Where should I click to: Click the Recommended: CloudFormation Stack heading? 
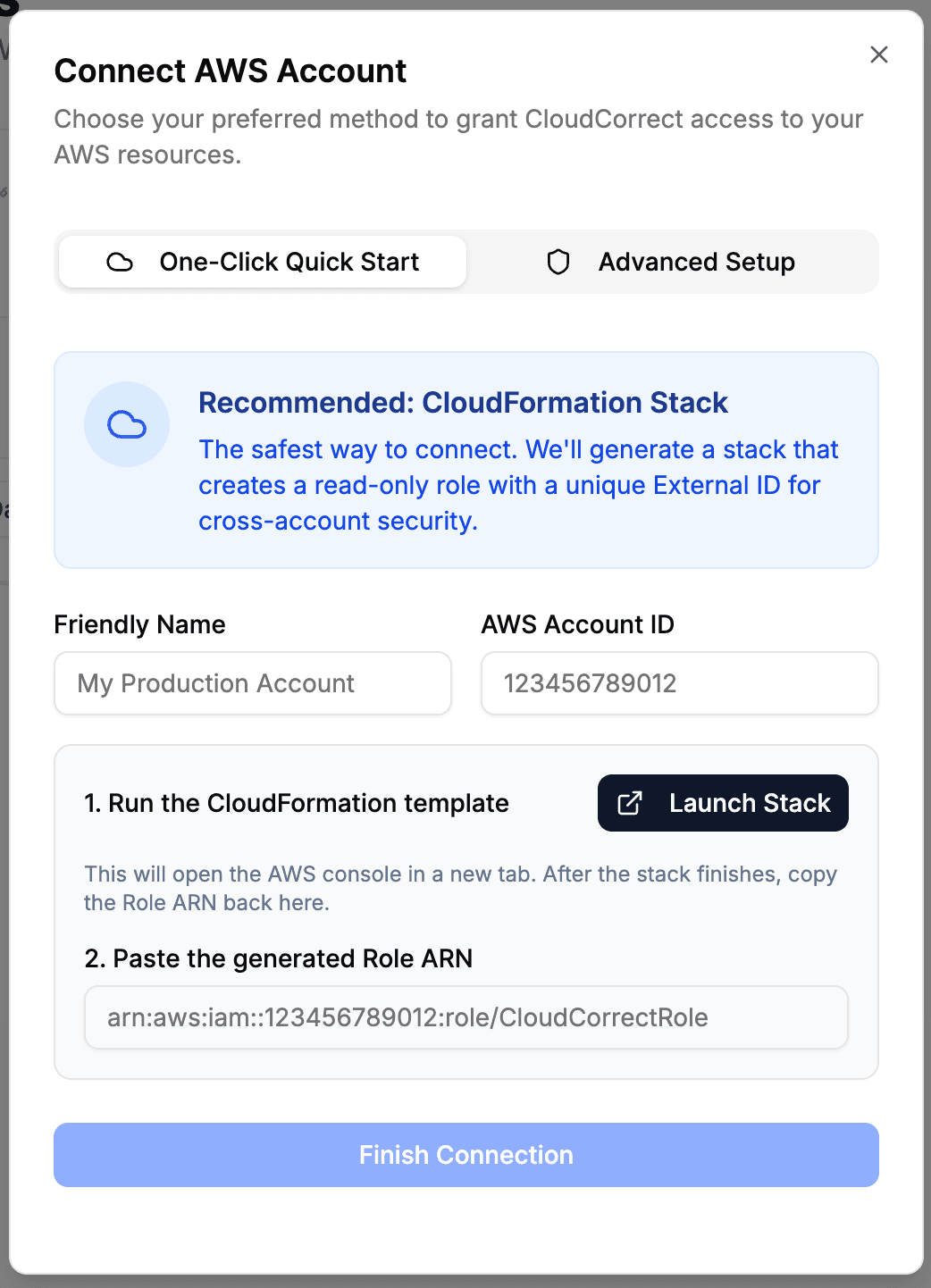point(463,403)
